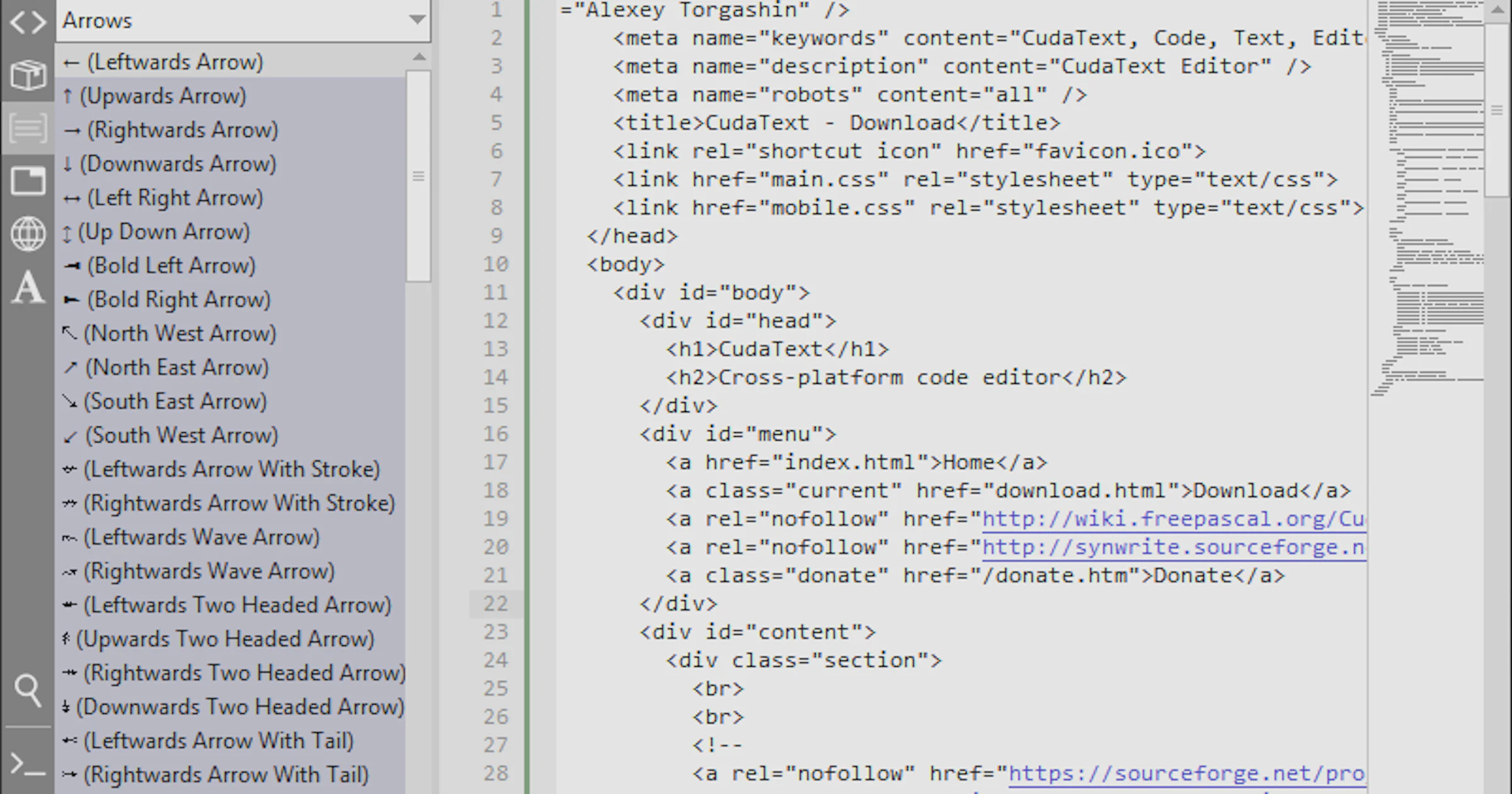This screenshot has height=794, width=1512.
Task: Open the Search magnifier icon
Action: click(x=28, y=690)
